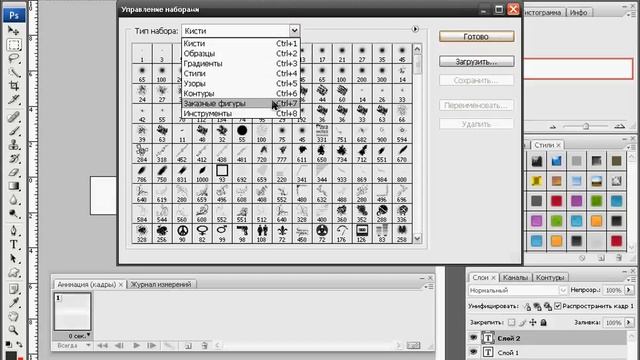Choose Градиенты from preset type list
Screen dimensions: 640x360
pyautogui.click(x=241, y=64)
